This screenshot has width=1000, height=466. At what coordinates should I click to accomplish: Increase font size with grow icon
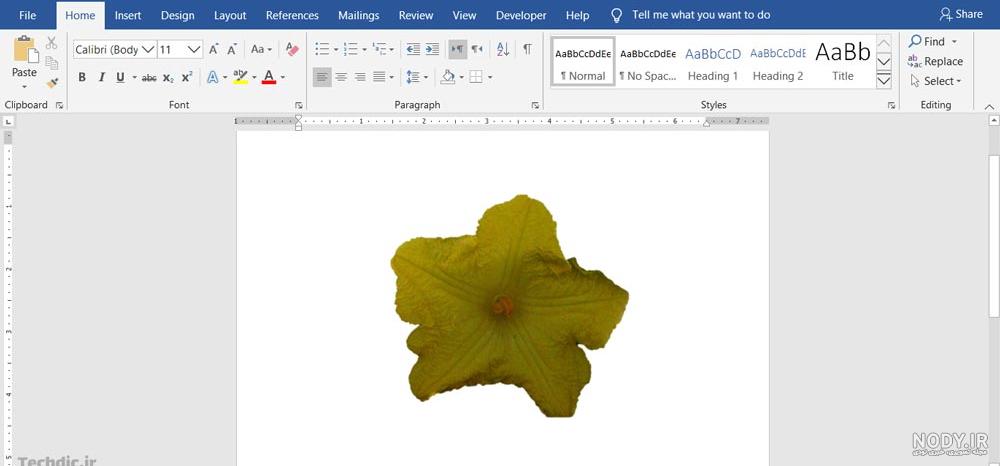(x=214, y=49)
